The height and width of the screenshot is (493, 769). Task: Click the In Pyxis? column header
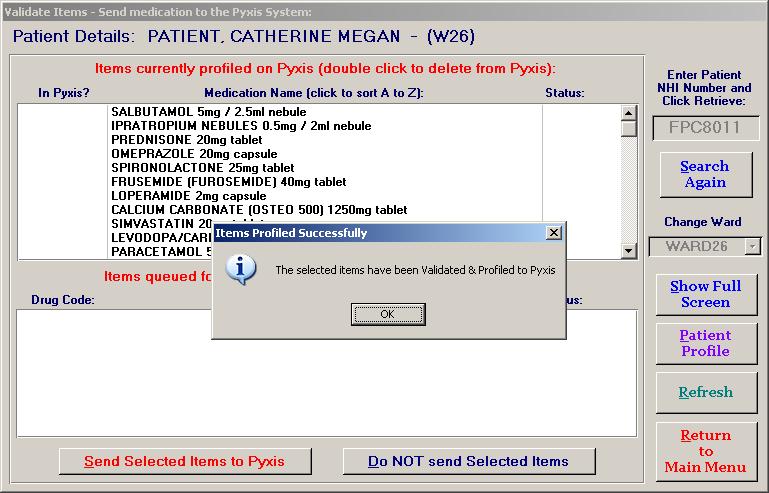pos(64,93)
